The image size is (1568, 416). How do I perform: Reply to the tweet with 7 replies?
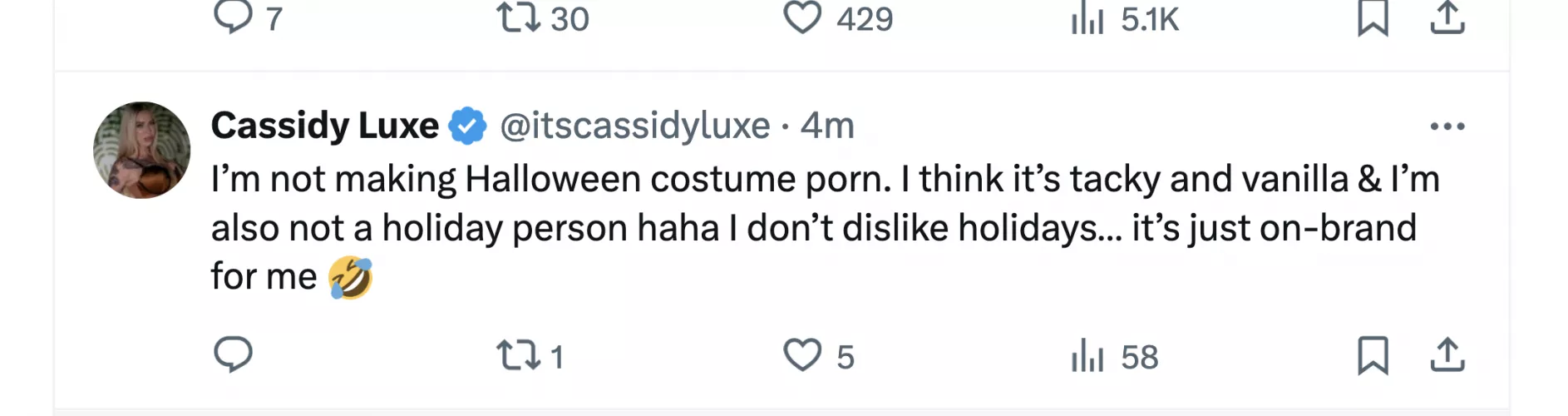point(234,17)
